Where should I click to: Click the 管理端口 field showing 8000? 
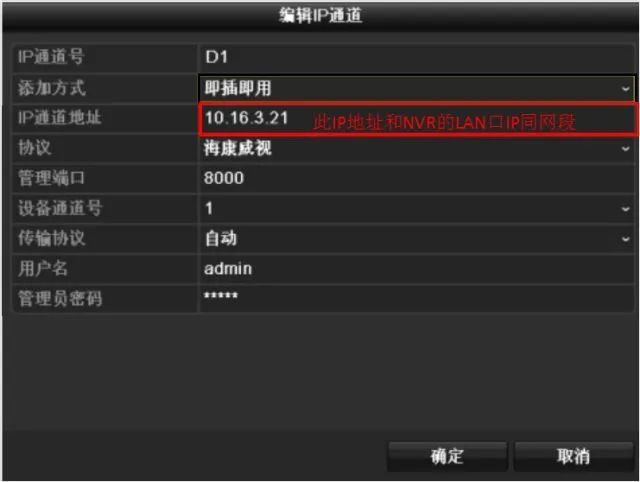pos(417,178)
